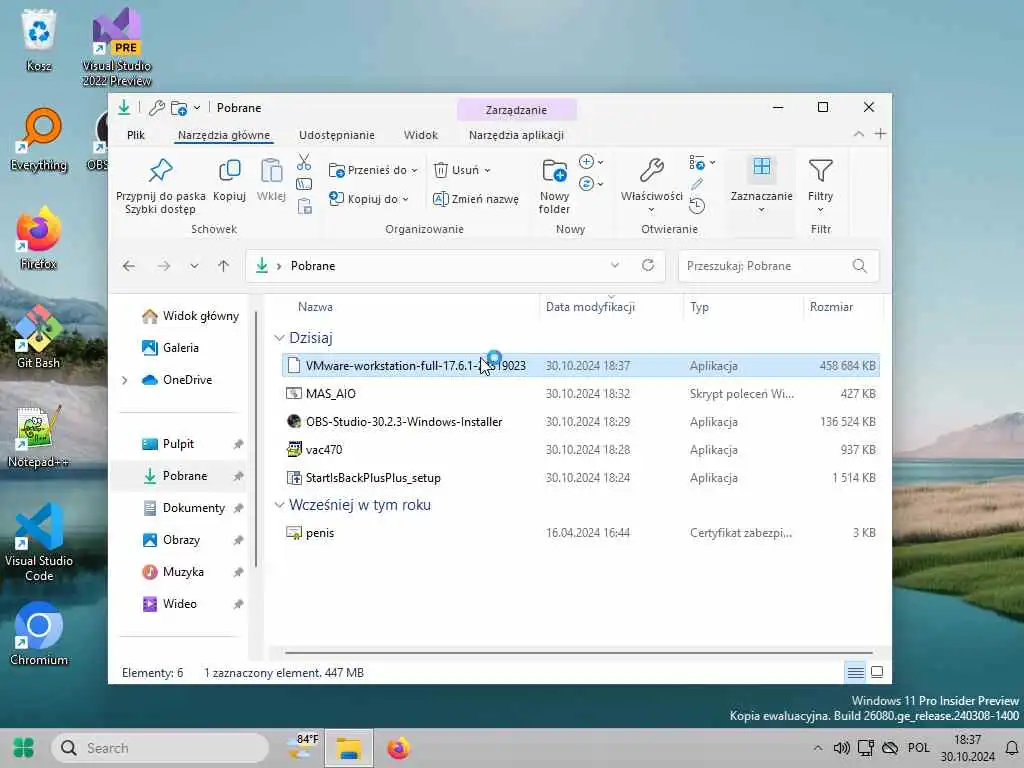Image resolution: width=1024 pixels, height=768 pixels.
Task: Click the volume icon in system tray
Action: click(x=841, y=748)
